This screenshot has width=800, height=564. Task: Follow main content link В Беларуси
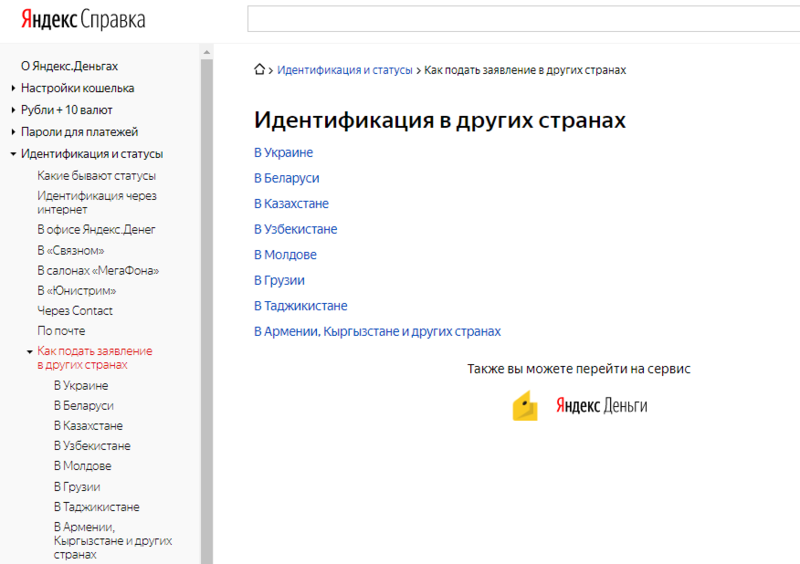tap(287, 178)
